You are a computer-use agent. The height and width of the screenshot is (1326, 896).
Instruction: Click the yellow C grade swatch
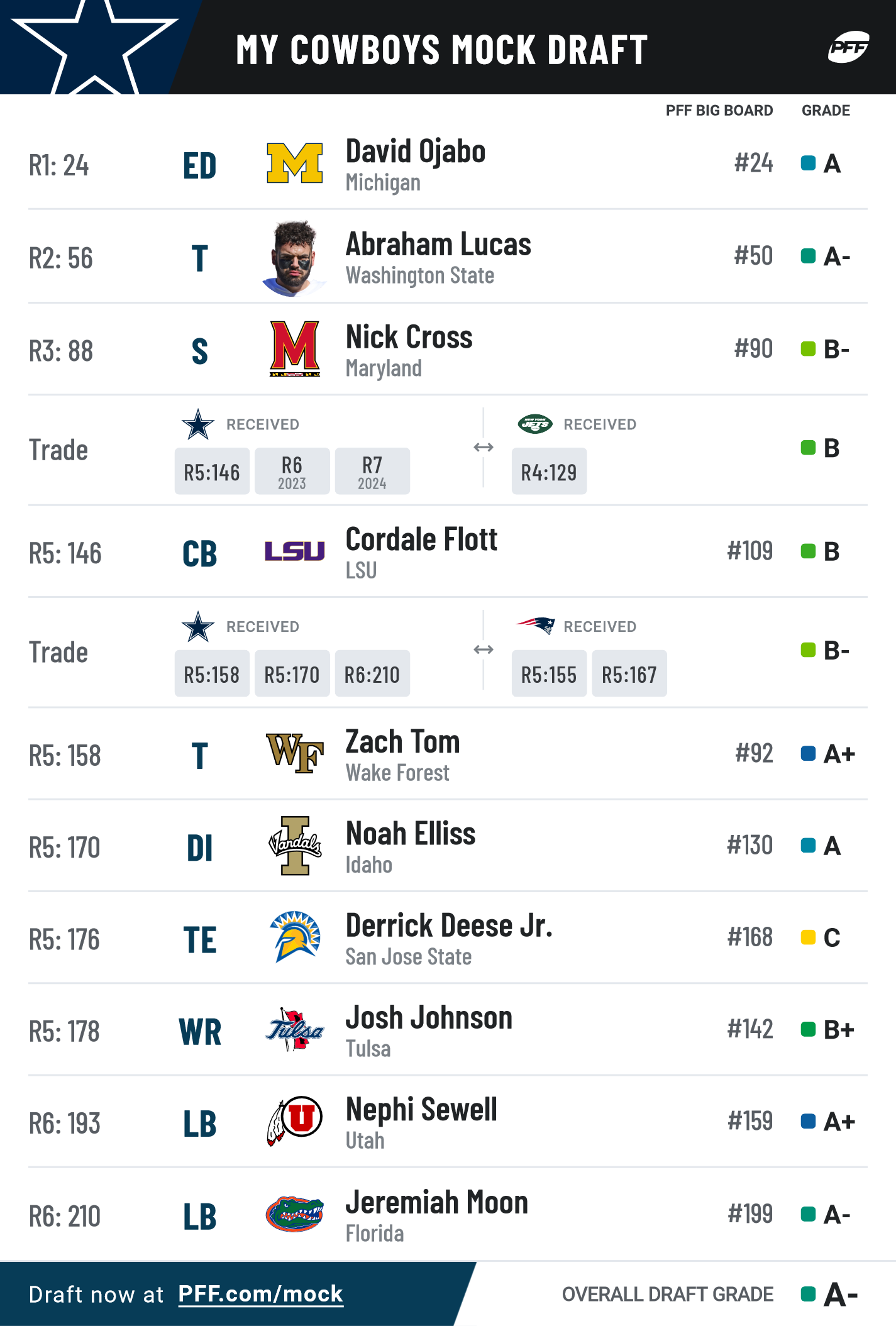(808, 937)
